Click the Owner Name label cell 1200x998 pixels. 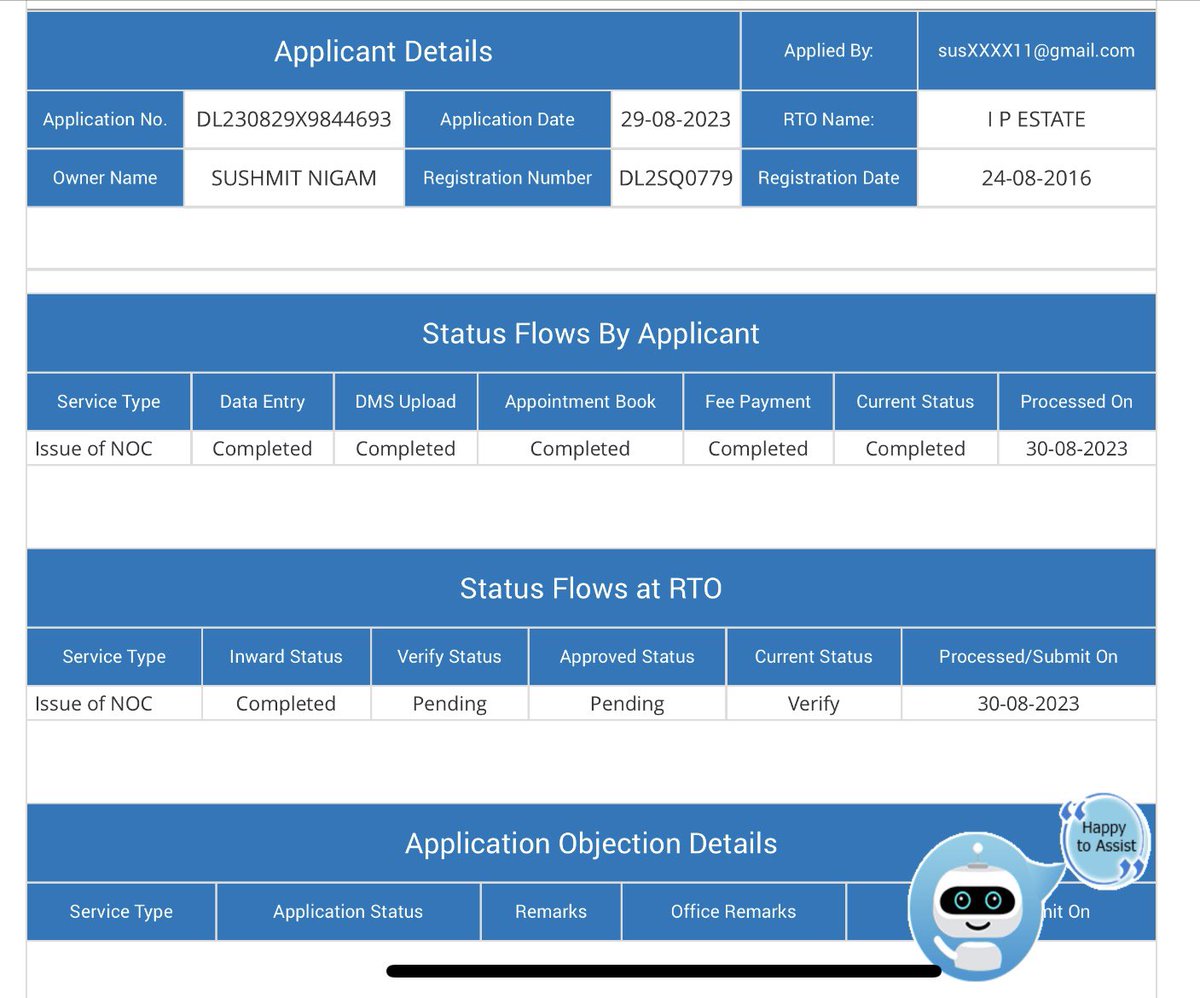point(105,178)
